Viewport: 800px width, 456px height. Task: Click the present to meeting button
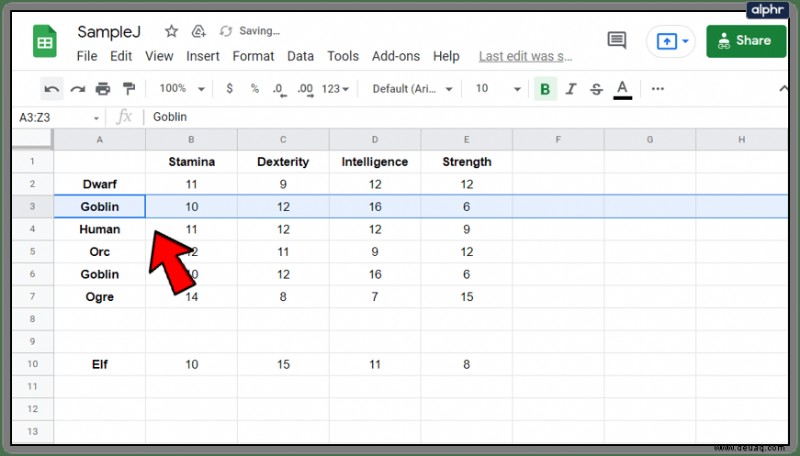pyautogui.click(x=666, y=41)
